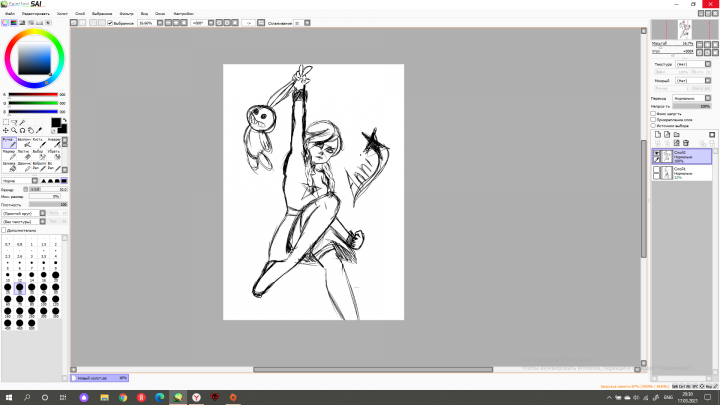720x405 pixels.
Task: Click the undo button in toolbar
Action: pyautogui.click(x=74, y=22)
